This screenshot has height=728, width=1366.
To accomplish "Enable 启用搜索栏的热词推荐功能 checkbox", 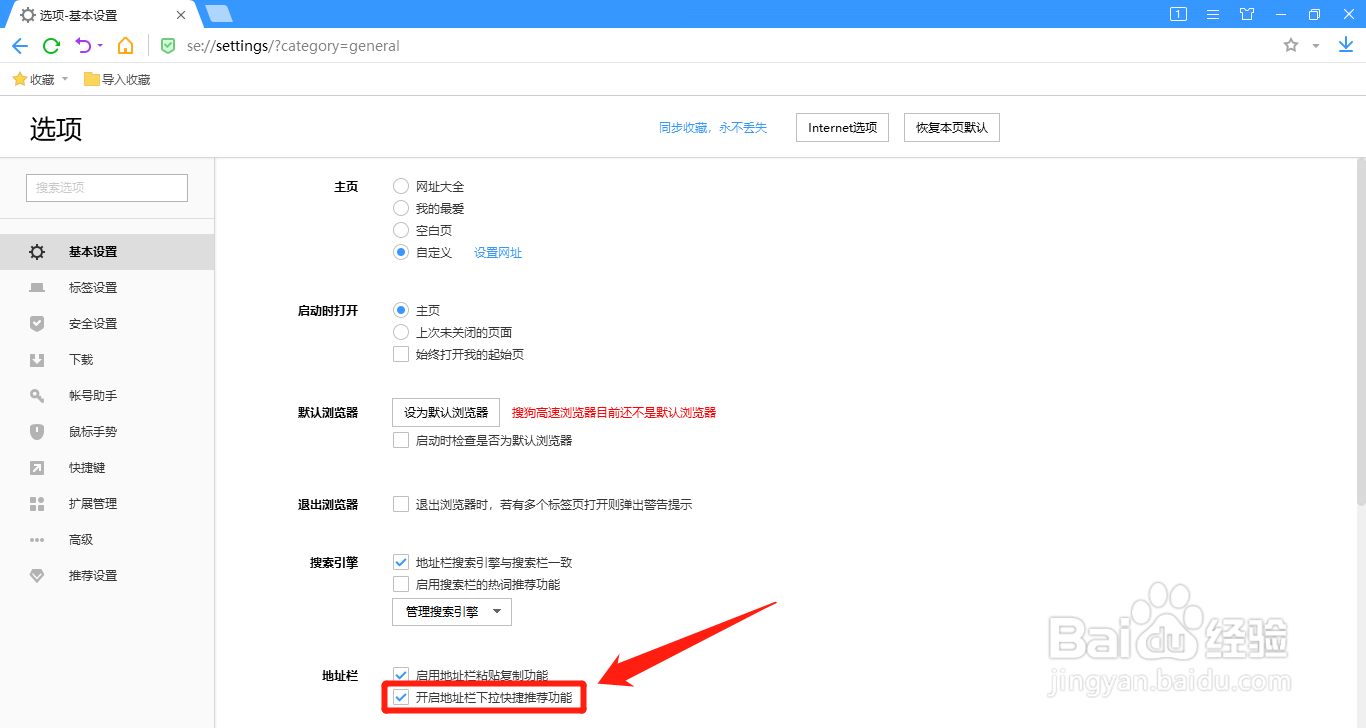I will [401, 584].
